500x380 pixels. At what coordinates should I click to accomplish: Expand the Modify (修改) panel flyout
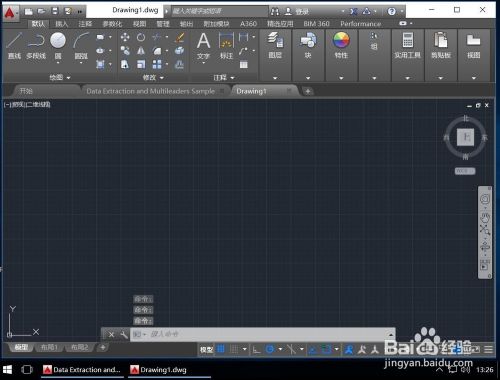(x=153, y=77)
